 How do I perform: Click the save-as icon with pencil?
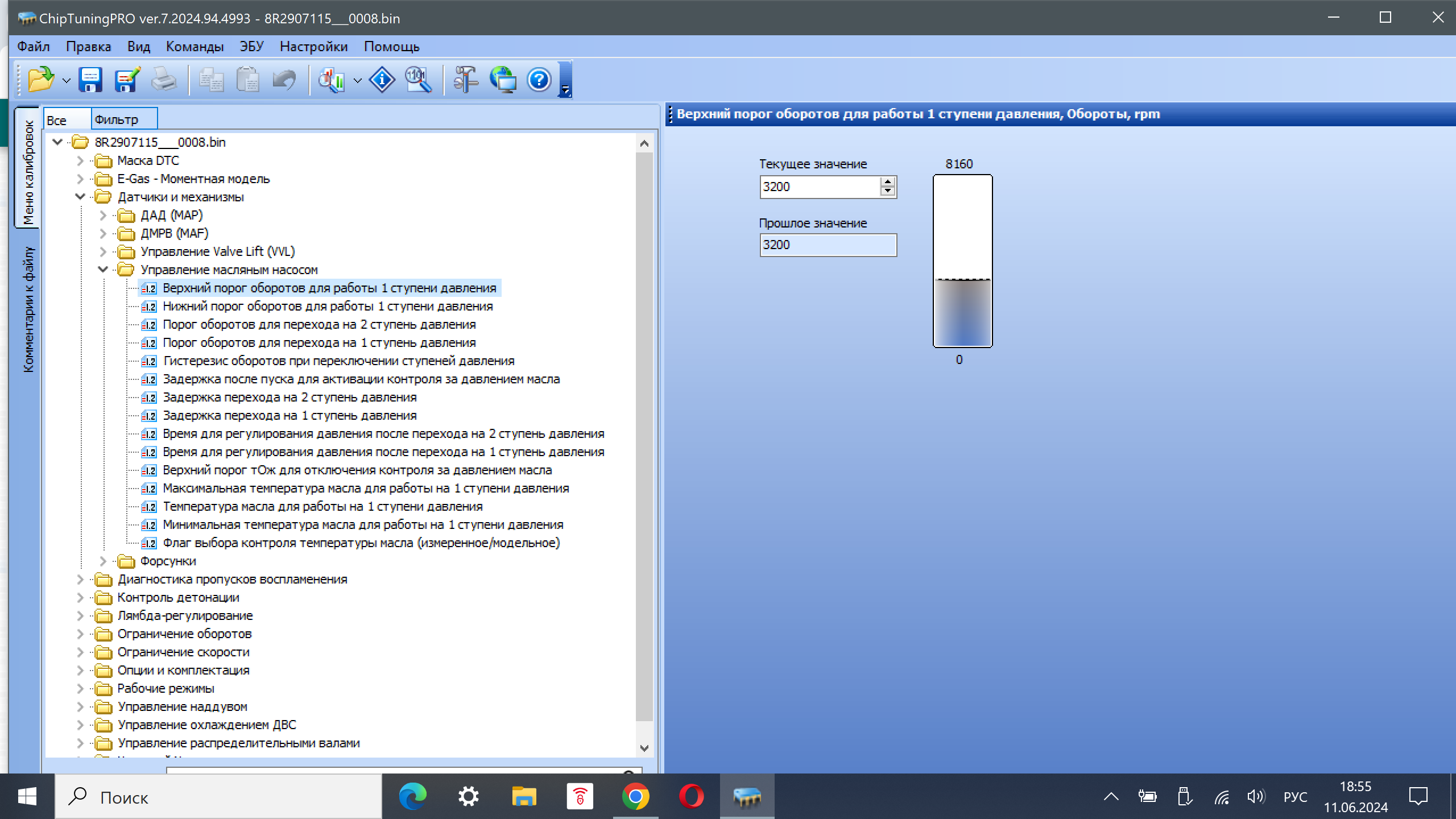[x=127, y=80]
